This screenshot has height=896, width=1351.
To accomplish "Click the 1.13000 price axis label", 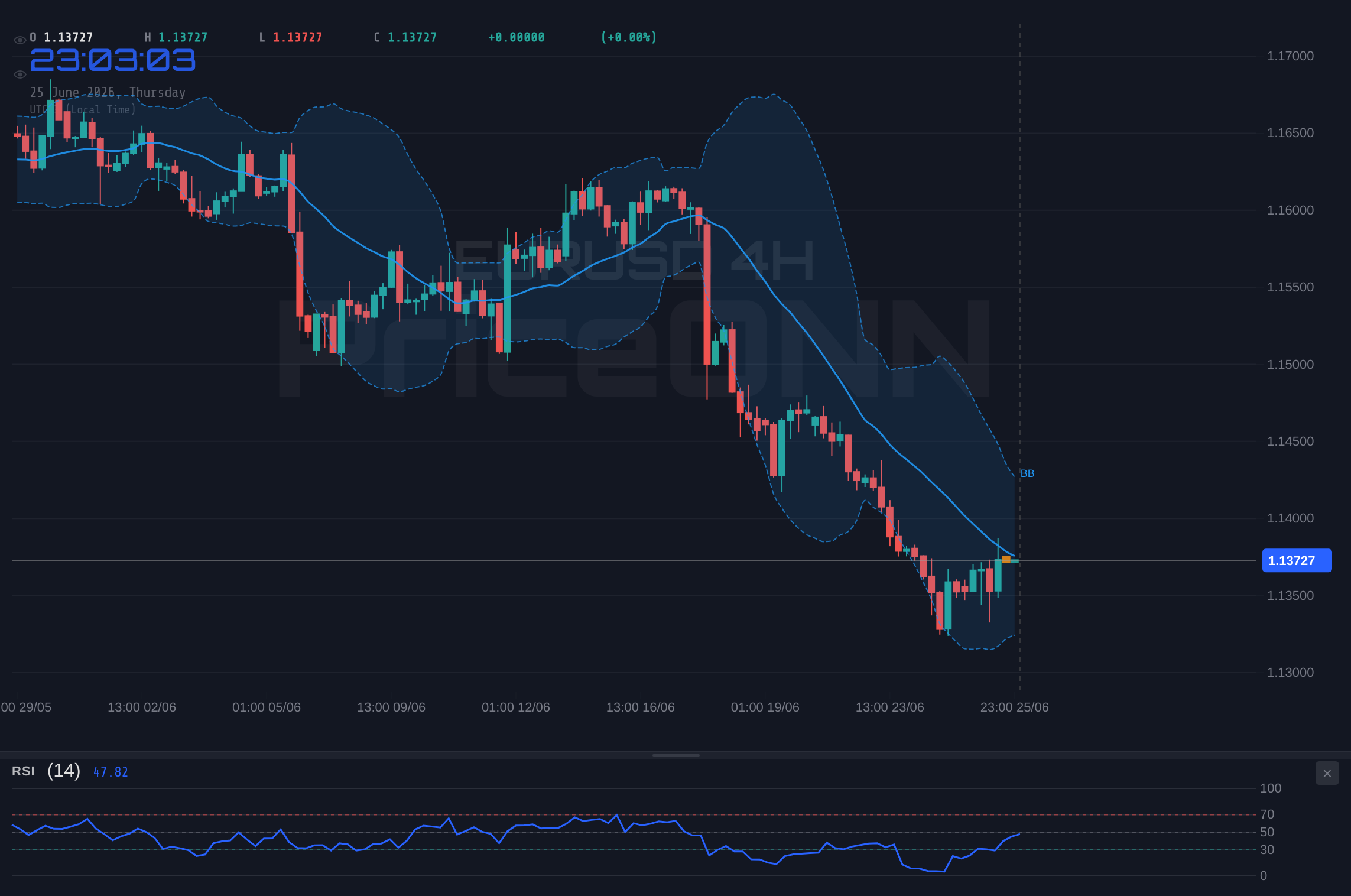I will pos(1290,673).
